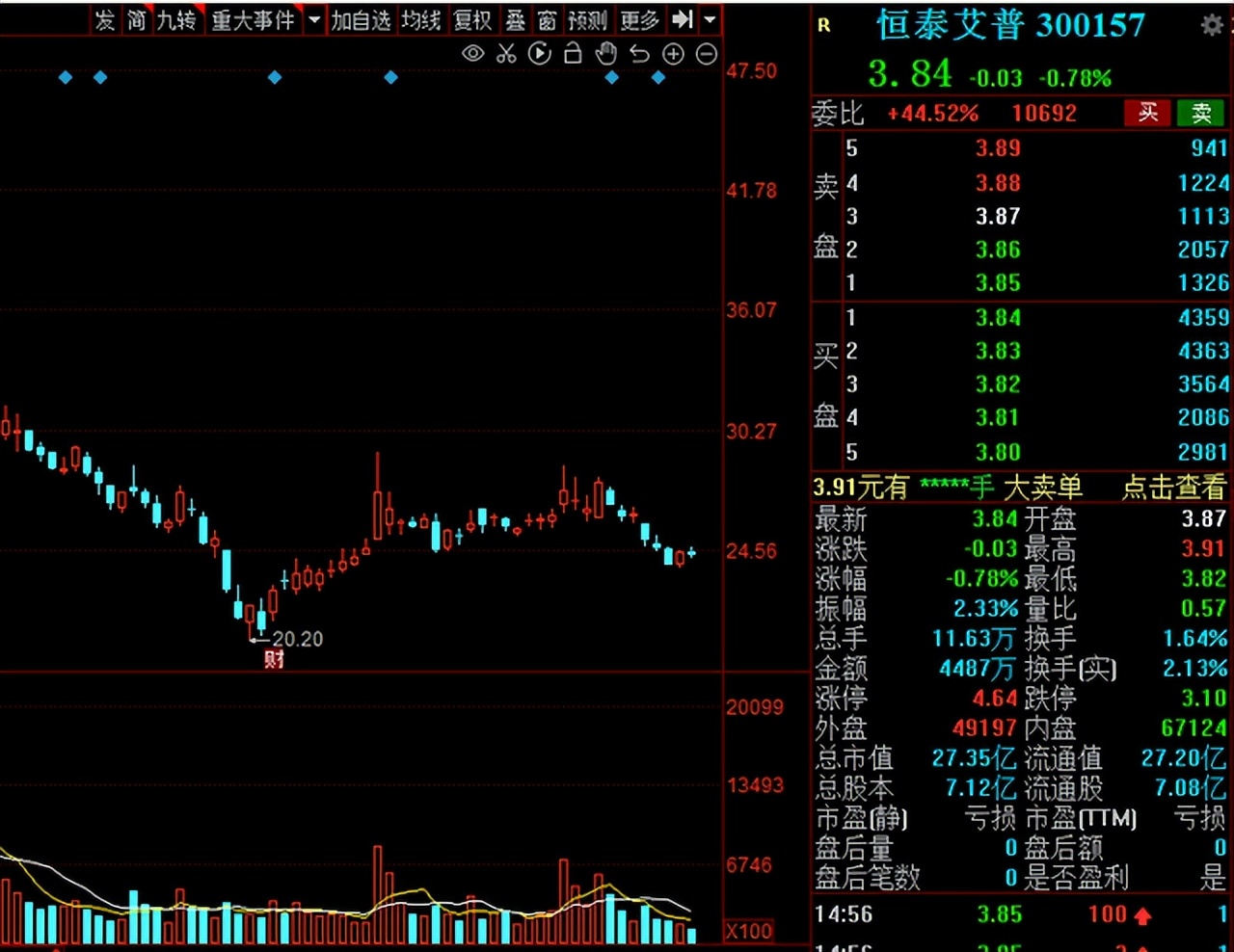Zoom out with the minus circle icon
The height and width of the screenshot is (952, 1234).
click(x=707, y=54)
